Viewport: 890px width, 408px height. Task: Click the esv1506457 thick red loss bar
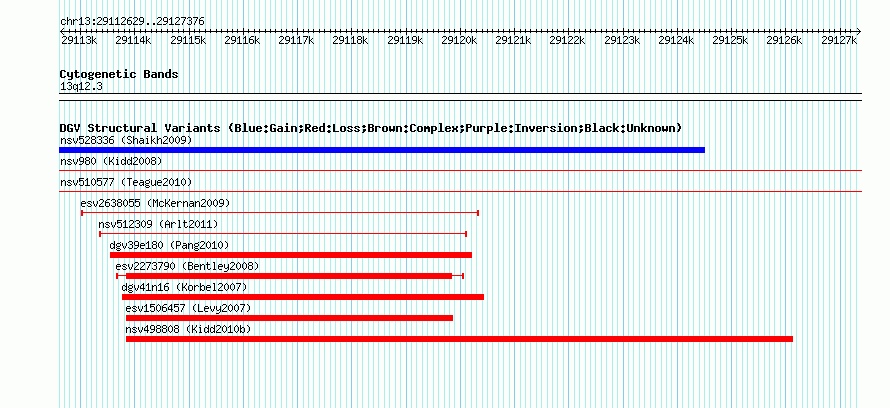pyautogui.click(x=289, y=318)
